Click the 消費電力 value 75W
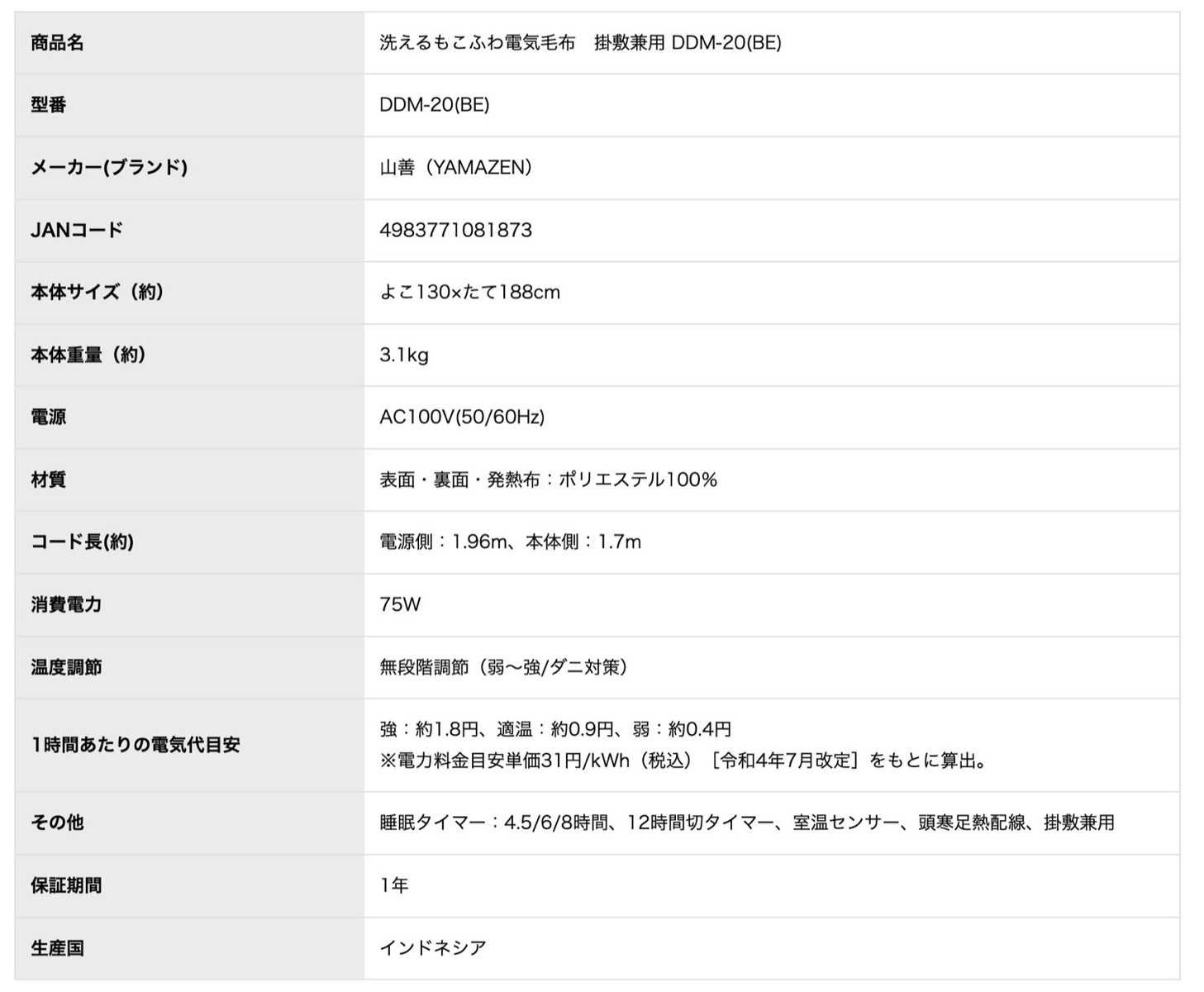Screen dimensions: 1204x992 (397, 605)
